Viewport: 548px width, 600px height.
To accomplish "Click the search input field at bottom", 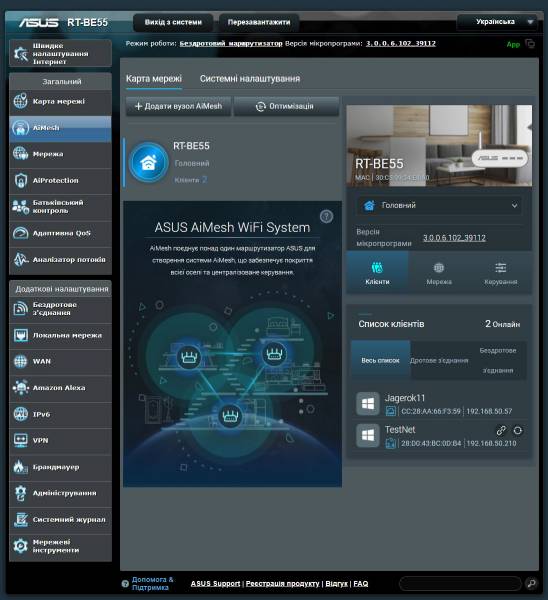I will (460, 584).
